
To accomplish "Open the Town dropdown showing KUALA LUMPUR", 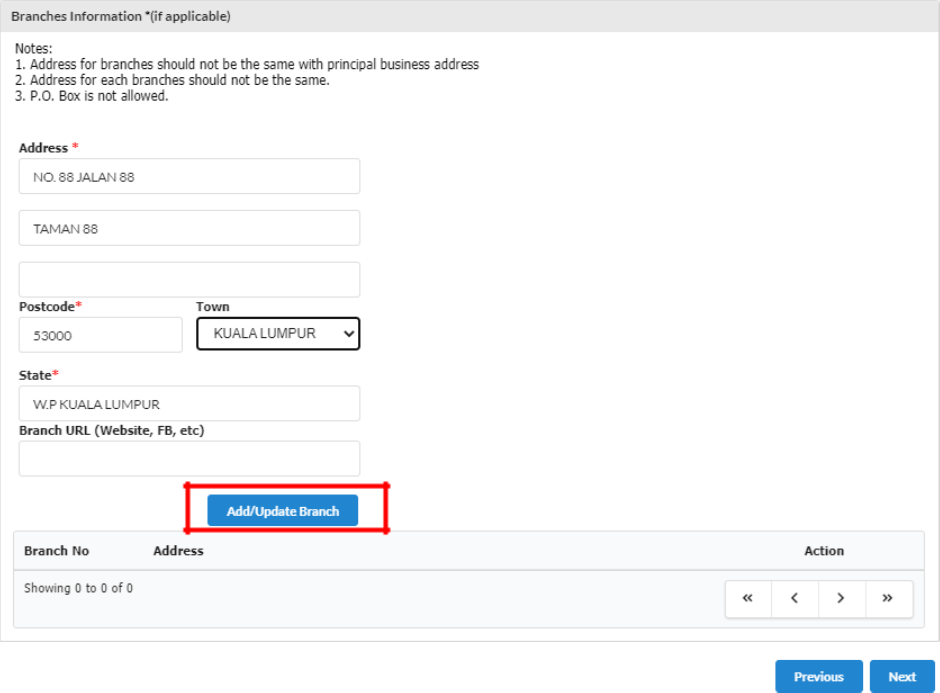I will tap(278, 334).
